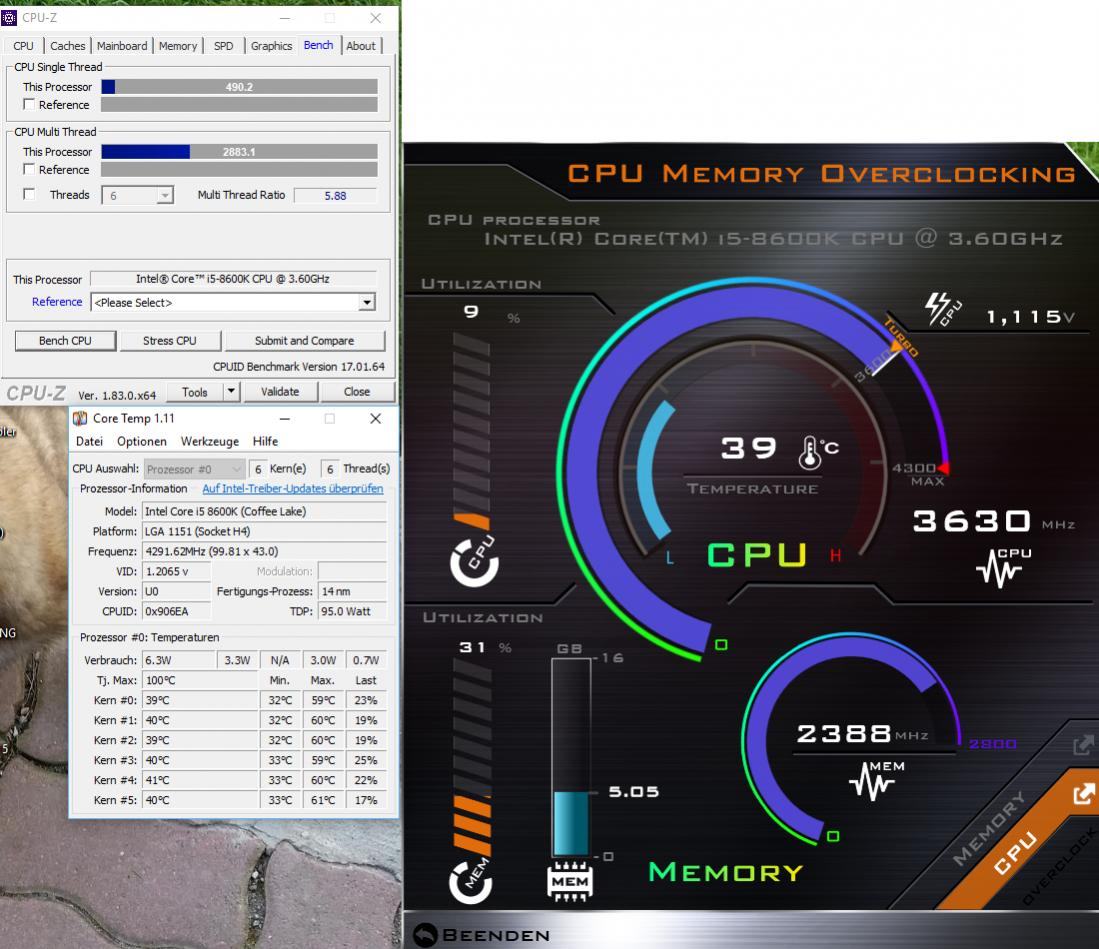Switch to the Graphics tab
This screenshot has width=1099, height=949.
271,46
